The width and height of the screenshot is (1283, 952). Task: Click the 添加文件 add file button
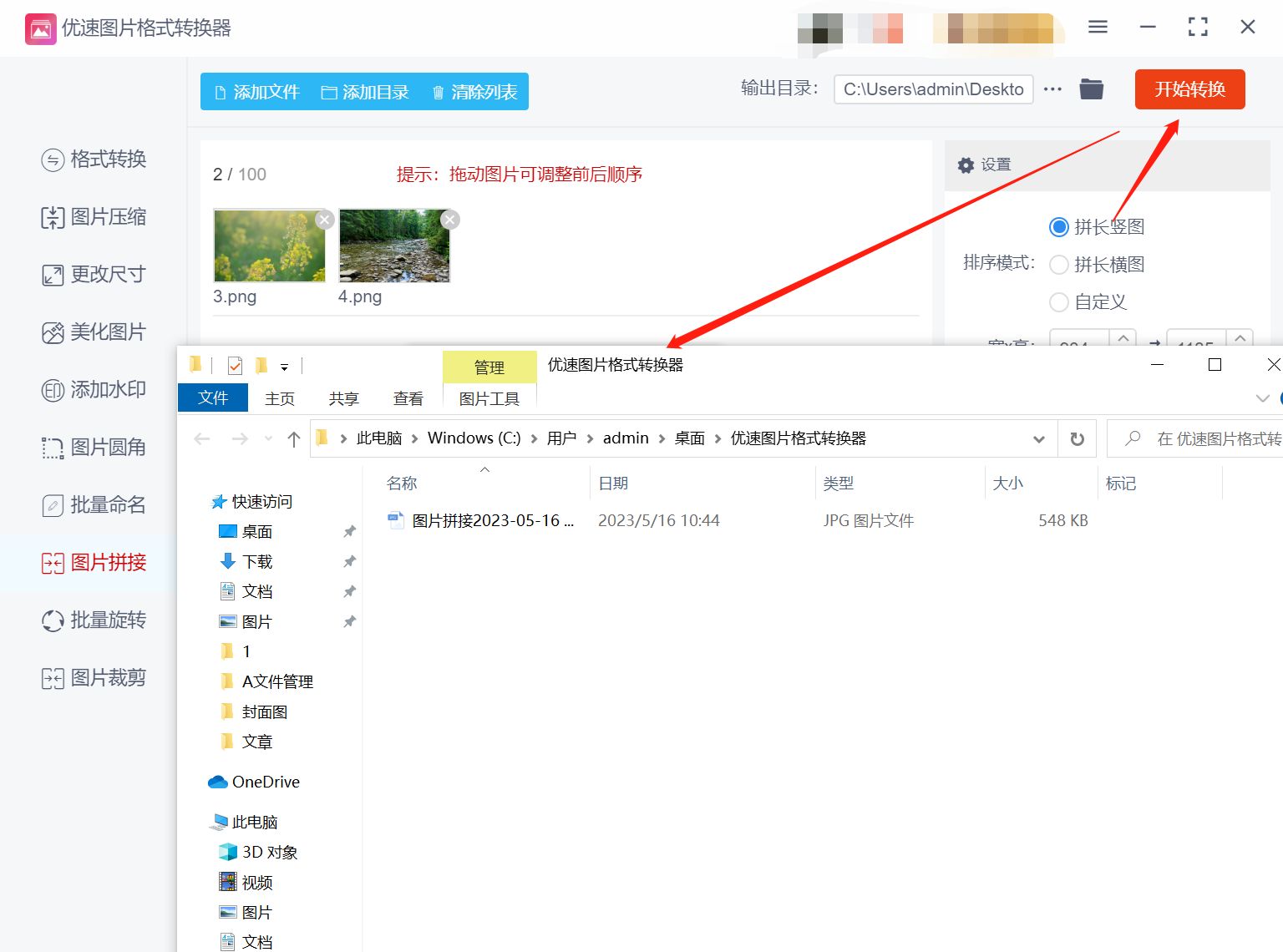(257, 92)
